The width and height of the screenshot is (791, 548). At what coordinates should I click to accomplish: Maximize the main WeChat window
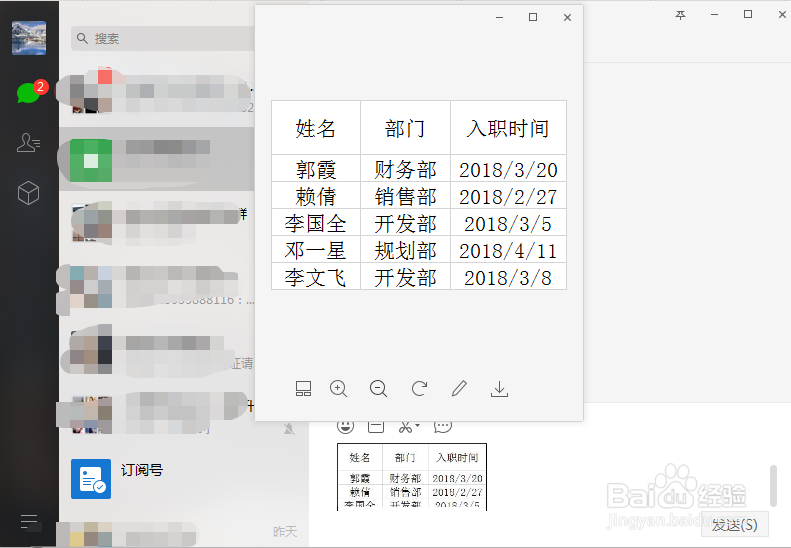(748, 14)
